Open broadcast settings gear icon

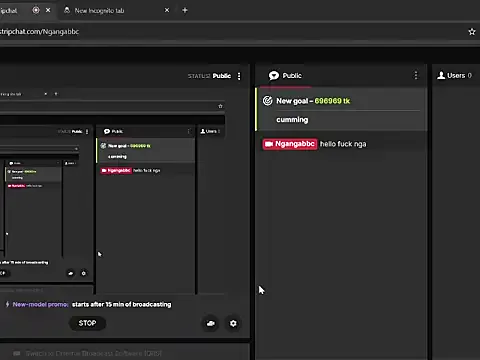pos(233,323)
